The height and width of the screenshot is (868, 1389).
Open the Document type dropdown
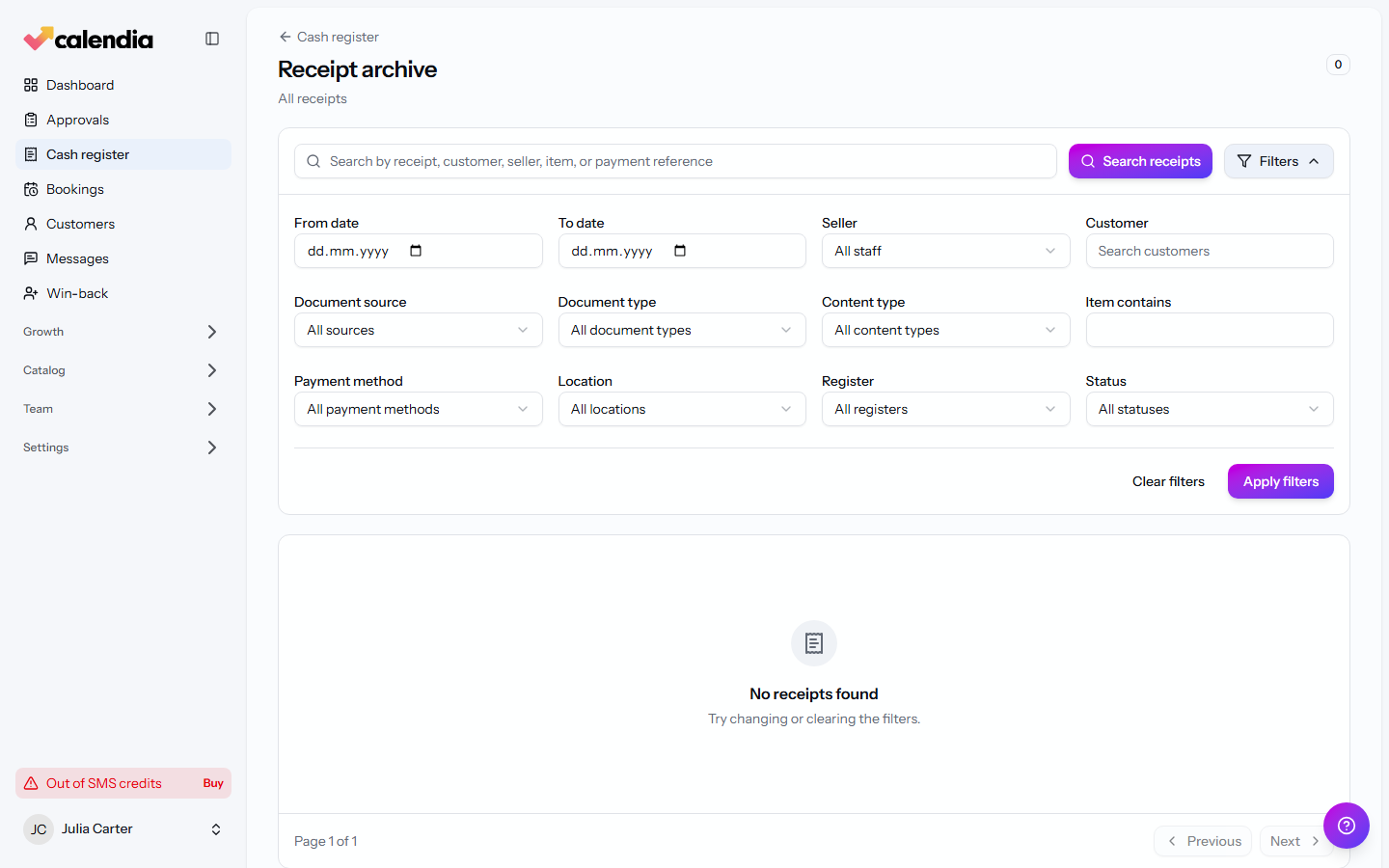682,330
